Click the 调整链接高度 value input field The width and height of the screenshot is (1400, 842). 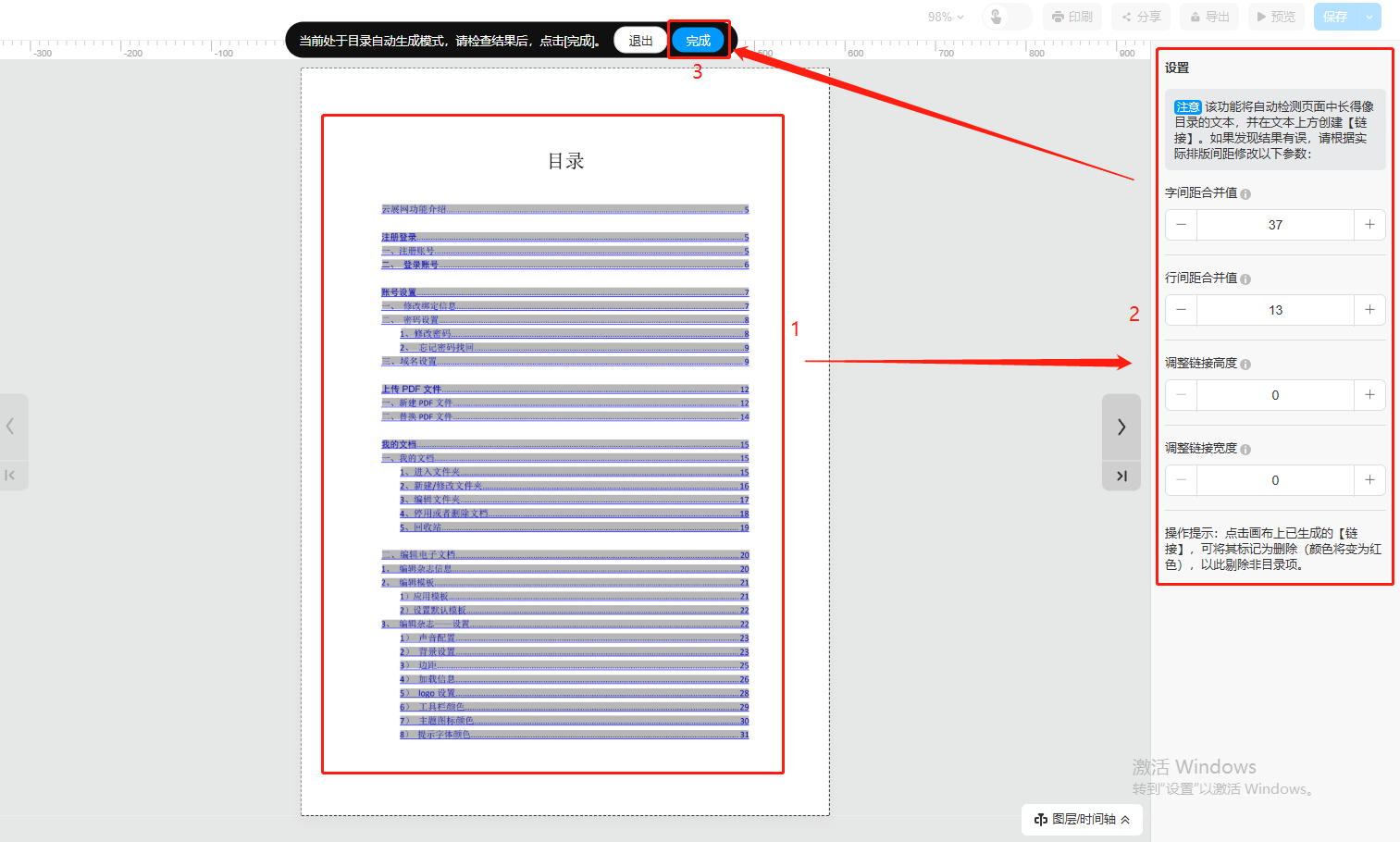point(1275,395)
